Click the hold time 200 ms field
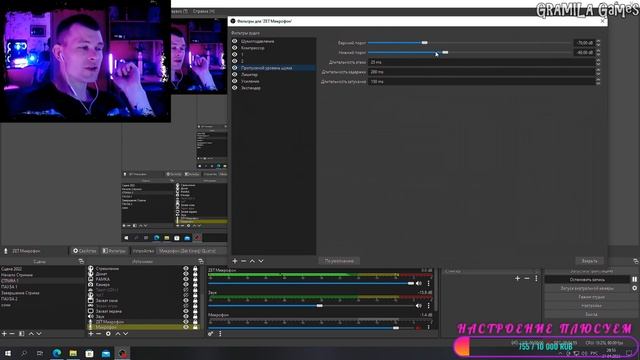This screenshot has width=640, height=360. pos(482,72)
